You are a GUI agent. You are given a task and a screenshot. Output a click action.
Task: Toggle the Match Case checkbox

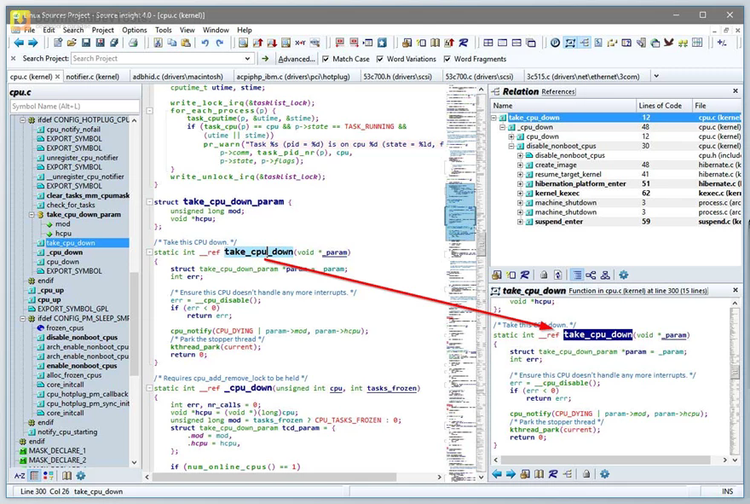click(x=326, y=59)
